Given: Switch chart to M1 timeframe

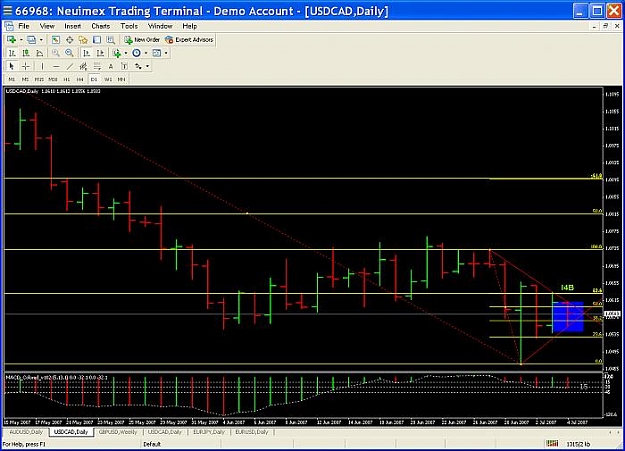Looking at the screenshot, I should (12, 79).
